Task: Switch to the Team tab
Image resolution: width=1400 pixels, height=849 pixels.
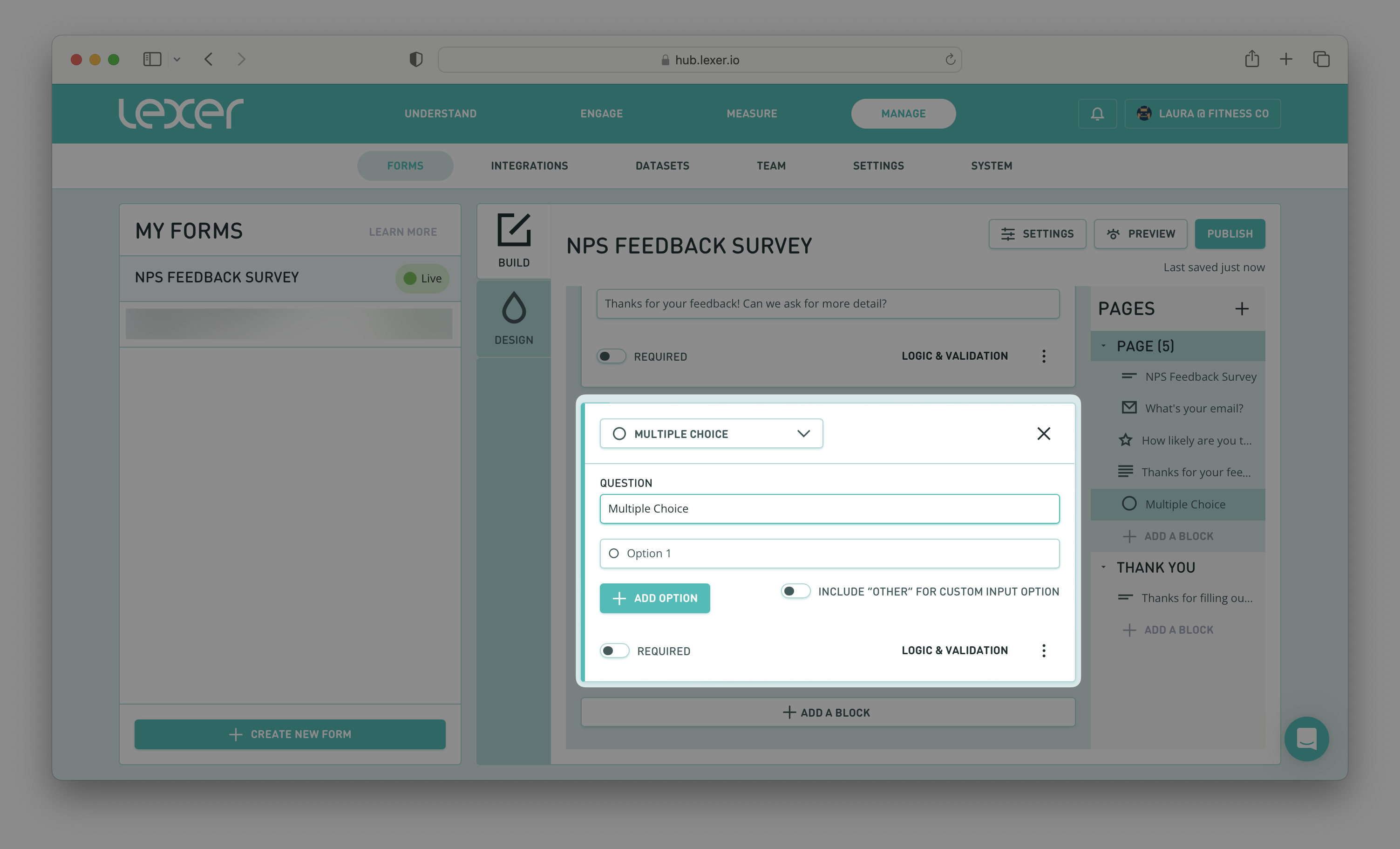Action: (771, 165)
